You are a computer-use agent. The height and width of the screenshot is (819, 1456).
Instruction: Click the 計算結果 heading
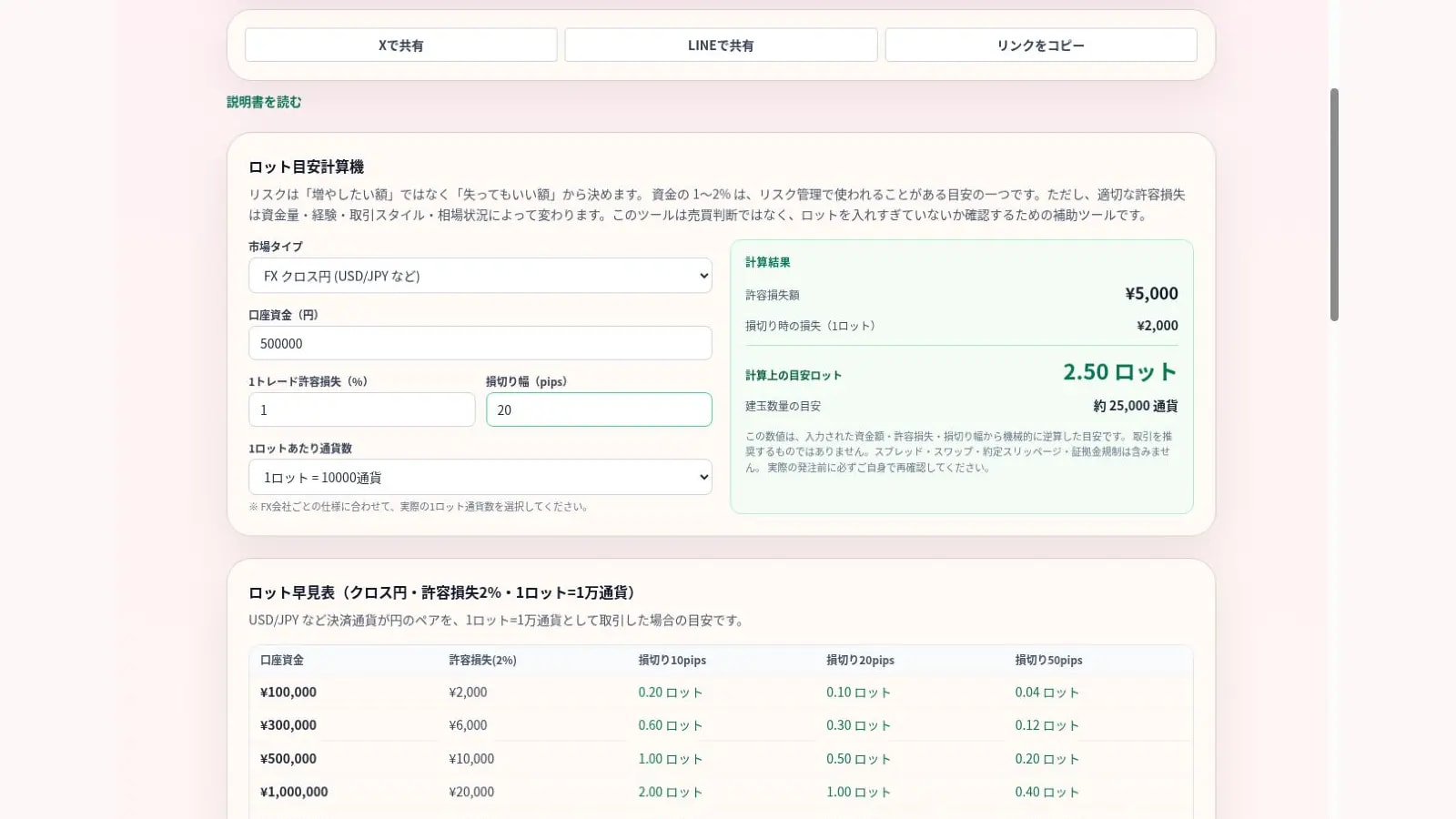[x=768, y=262]
